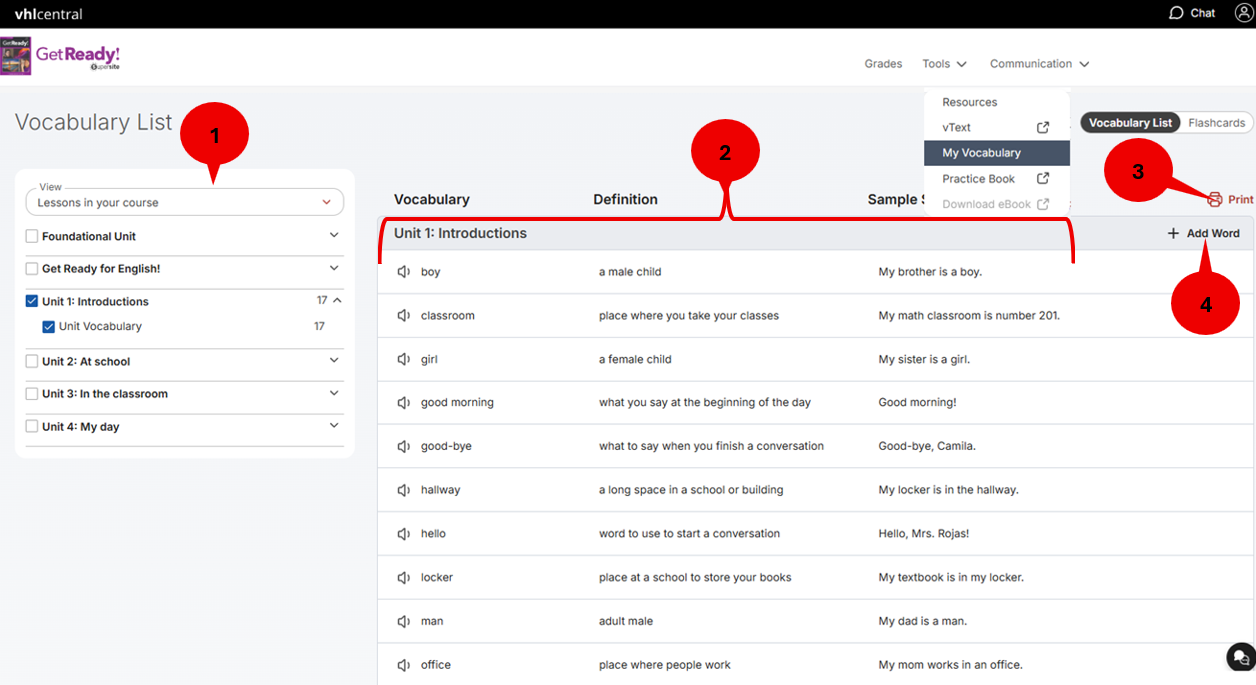Image resolution: width=1256 pixels, height=685 pixels.
Task: Click sentence 'Good-bye, Camila.'
Action: [927, 446]
